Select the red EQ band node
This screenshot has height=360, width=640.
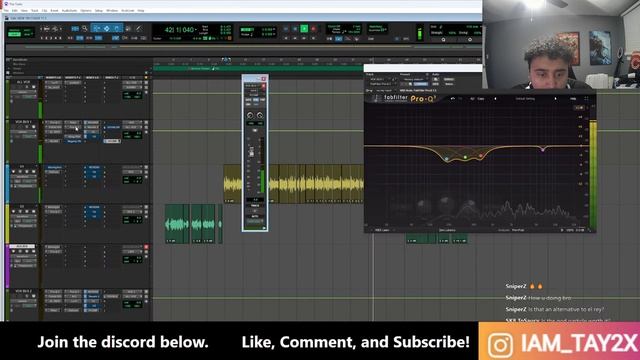click(x=481, y=156)
